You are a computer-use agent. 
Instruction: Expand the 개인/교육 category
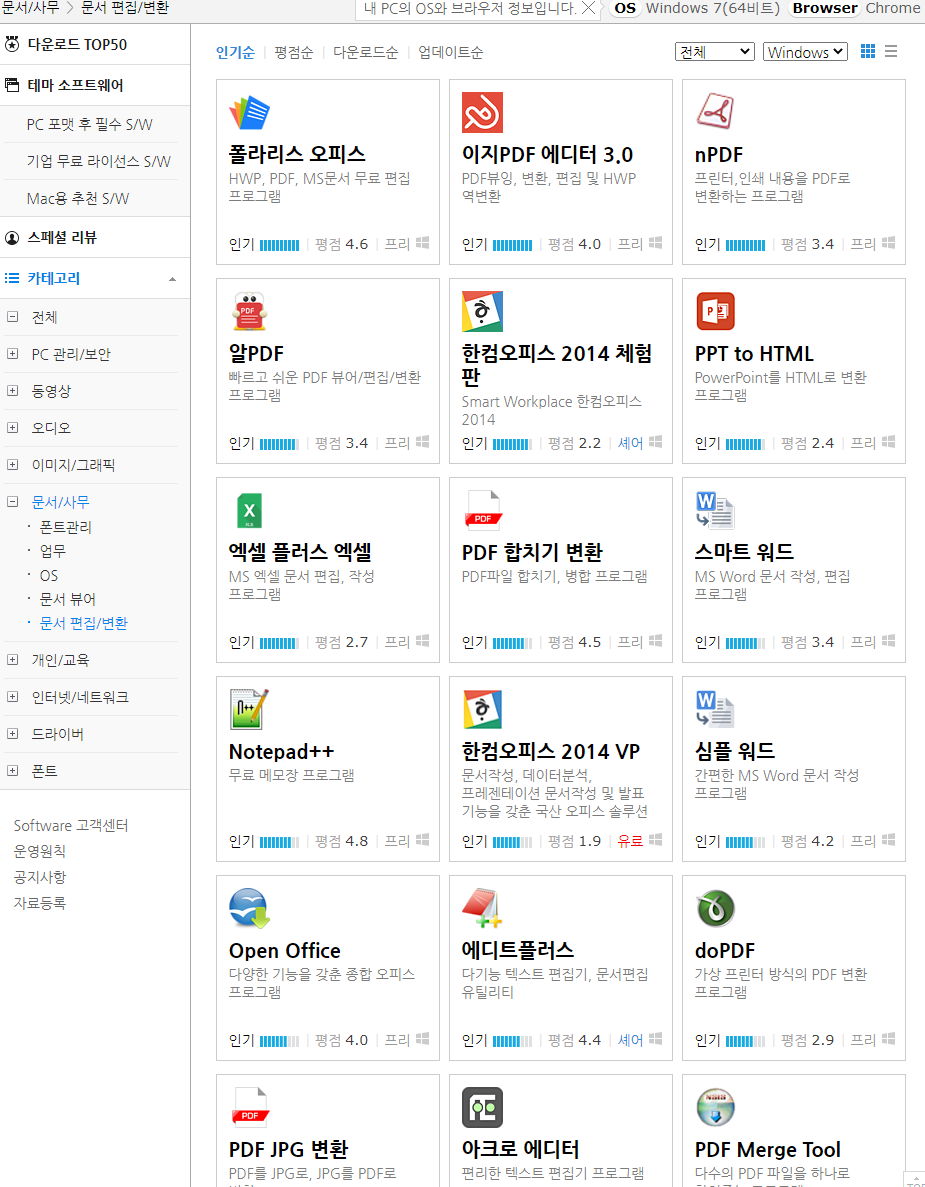pos(12,659)
